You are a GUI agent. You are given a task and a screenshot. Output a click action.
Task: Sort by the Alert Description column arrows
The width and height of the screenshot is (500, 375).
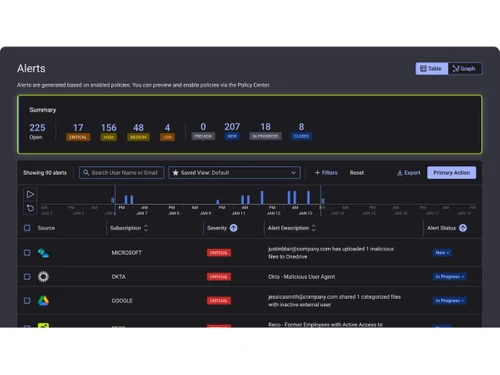point(313,228)
